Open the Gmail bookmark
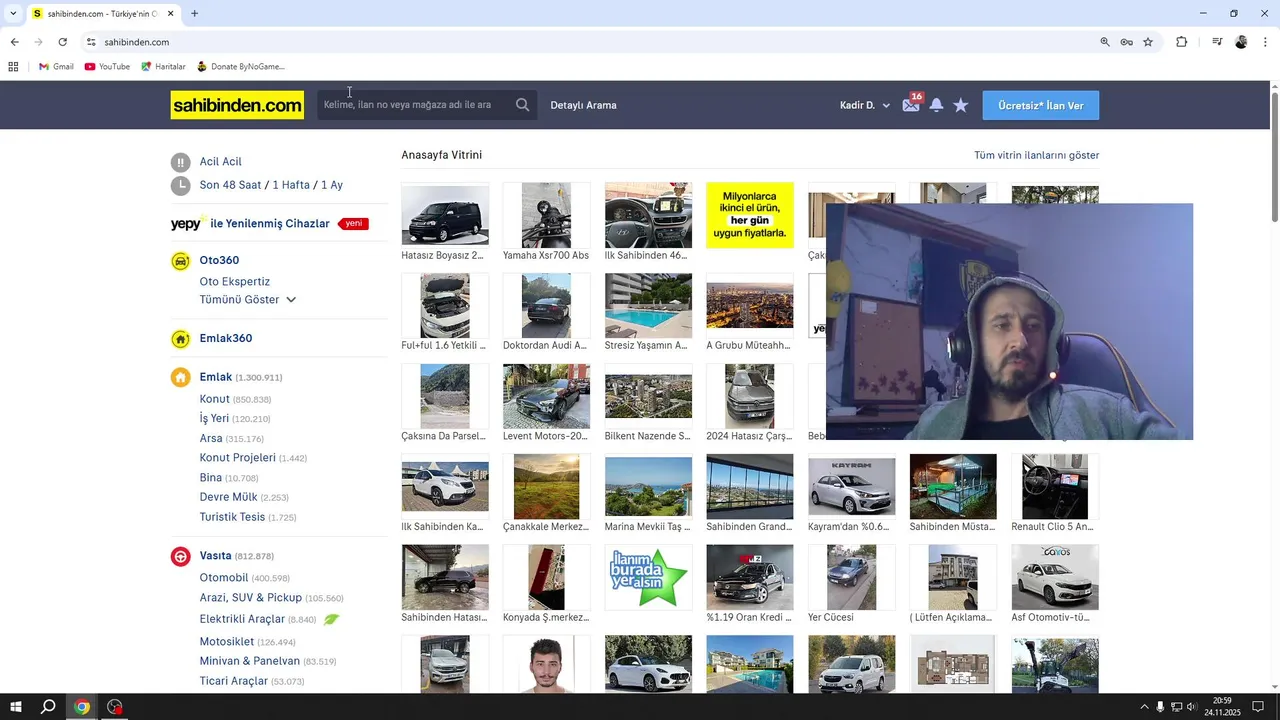This screenshot has width=1280, height=720. (56, 67)
